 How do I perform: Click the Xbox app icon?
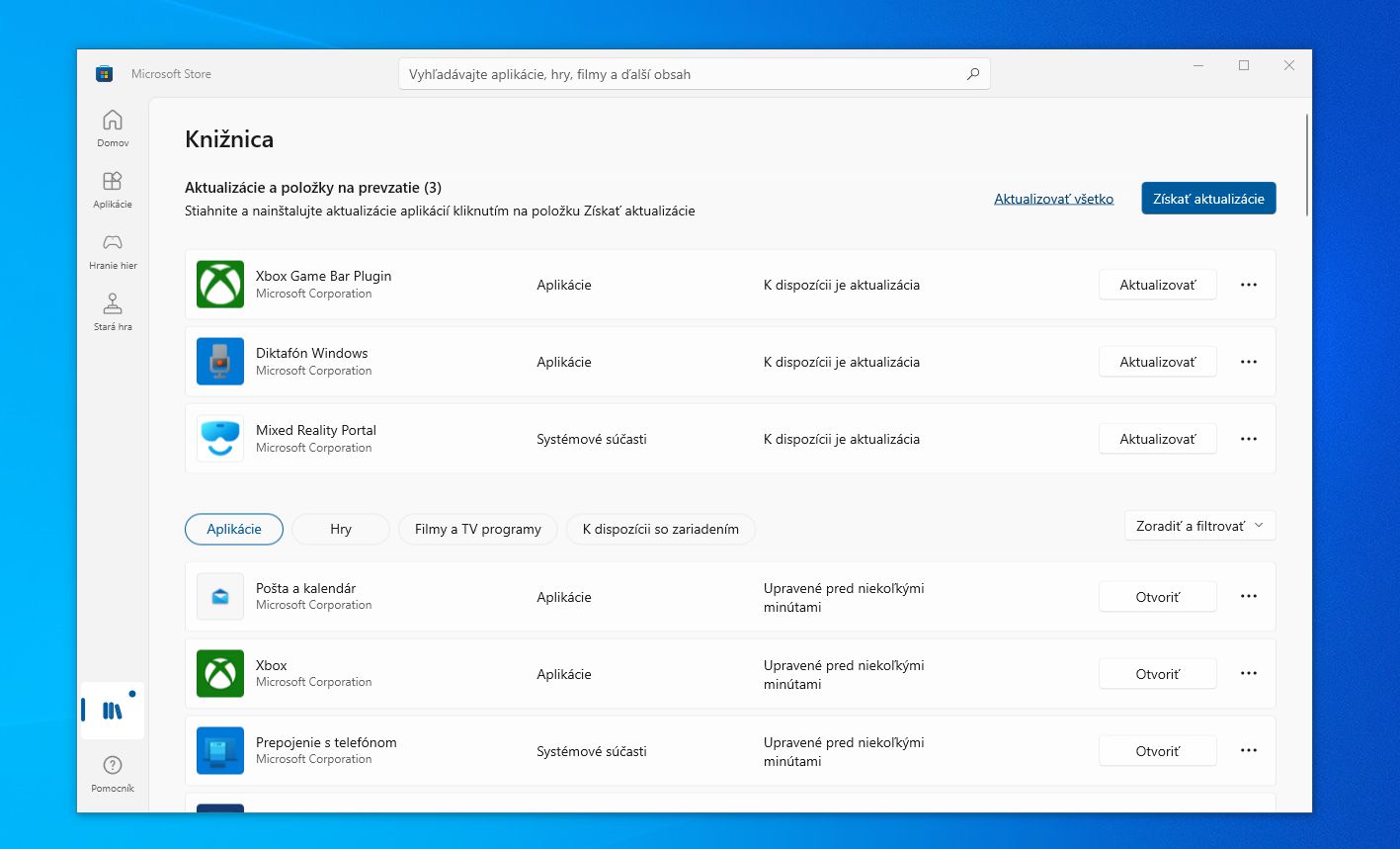pyautogui.click(x=220, y=674)
